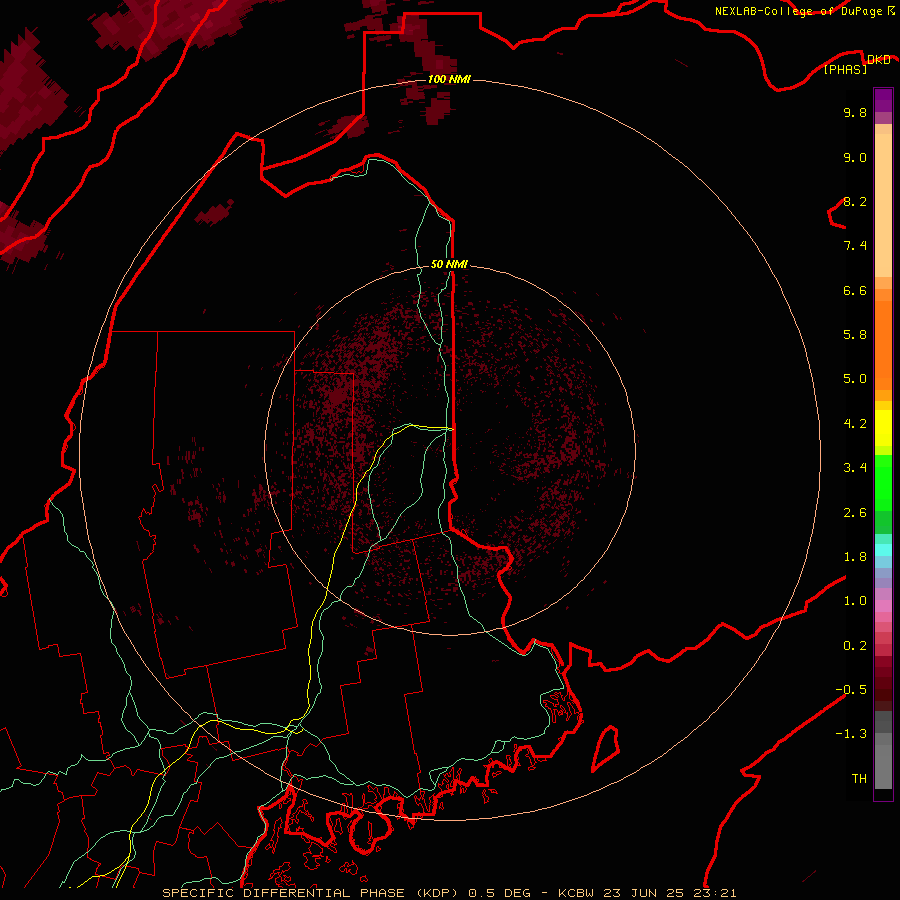Click the 1.0 scale value
This screenshot has height=900, width=900.
point(855,600)
